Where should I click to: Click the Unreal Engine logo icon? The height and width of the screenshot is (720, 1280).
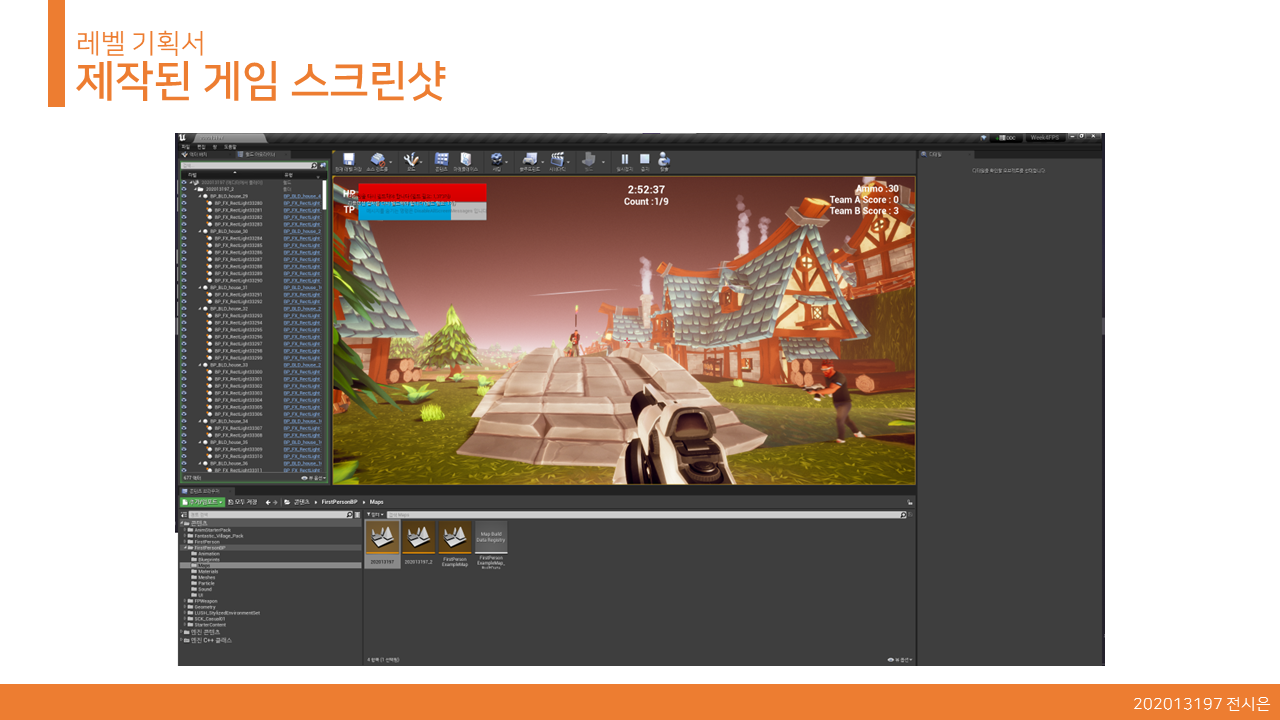coord(183,138)
